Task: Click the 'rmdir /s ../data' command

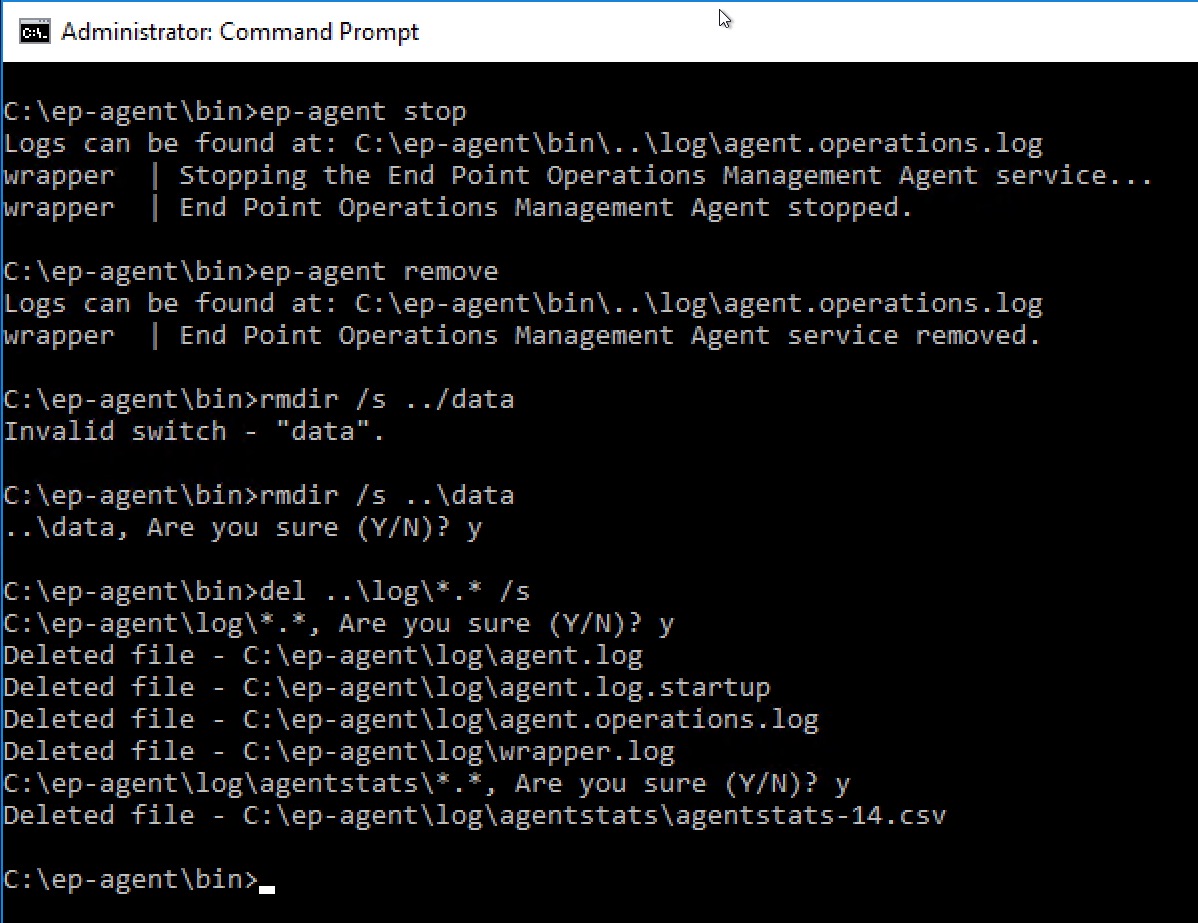Action: tap(387, 400)
